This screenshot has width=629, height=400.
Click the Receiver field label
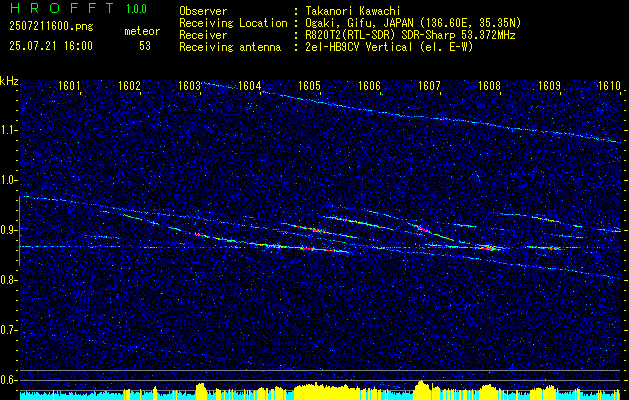[x=203, y=35]
